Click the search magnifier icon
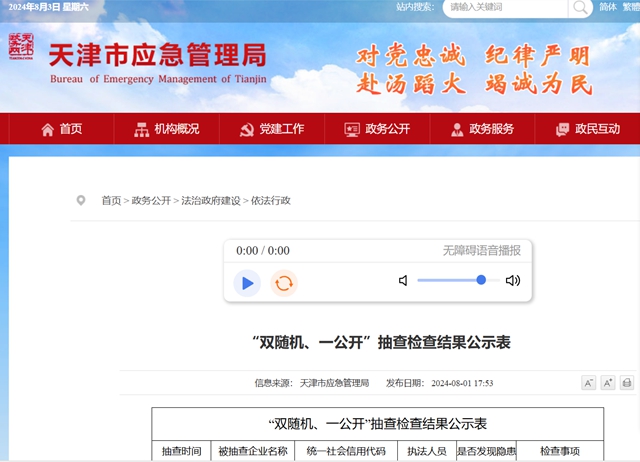 click(x=581, y=8)
